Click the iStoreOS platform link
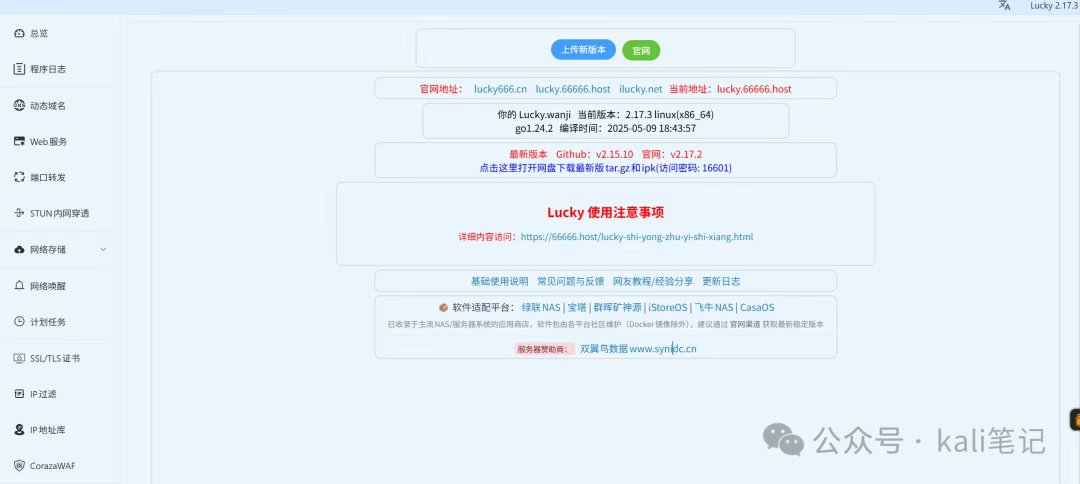 pyautogui.click(x=668, y=307)
